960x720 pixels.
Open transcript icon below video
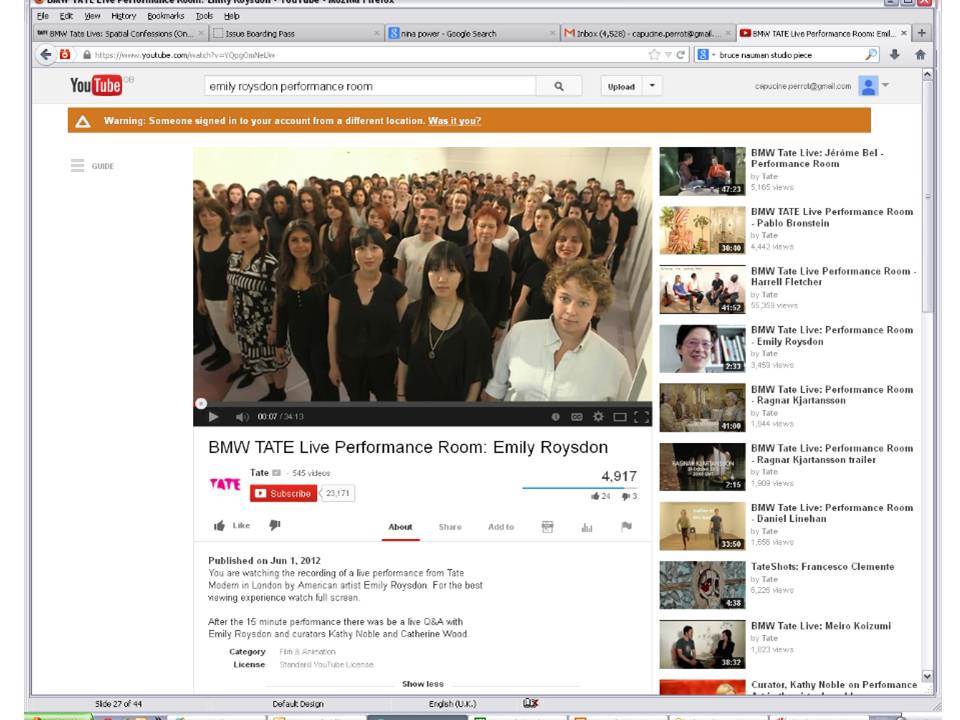(547, 527)
